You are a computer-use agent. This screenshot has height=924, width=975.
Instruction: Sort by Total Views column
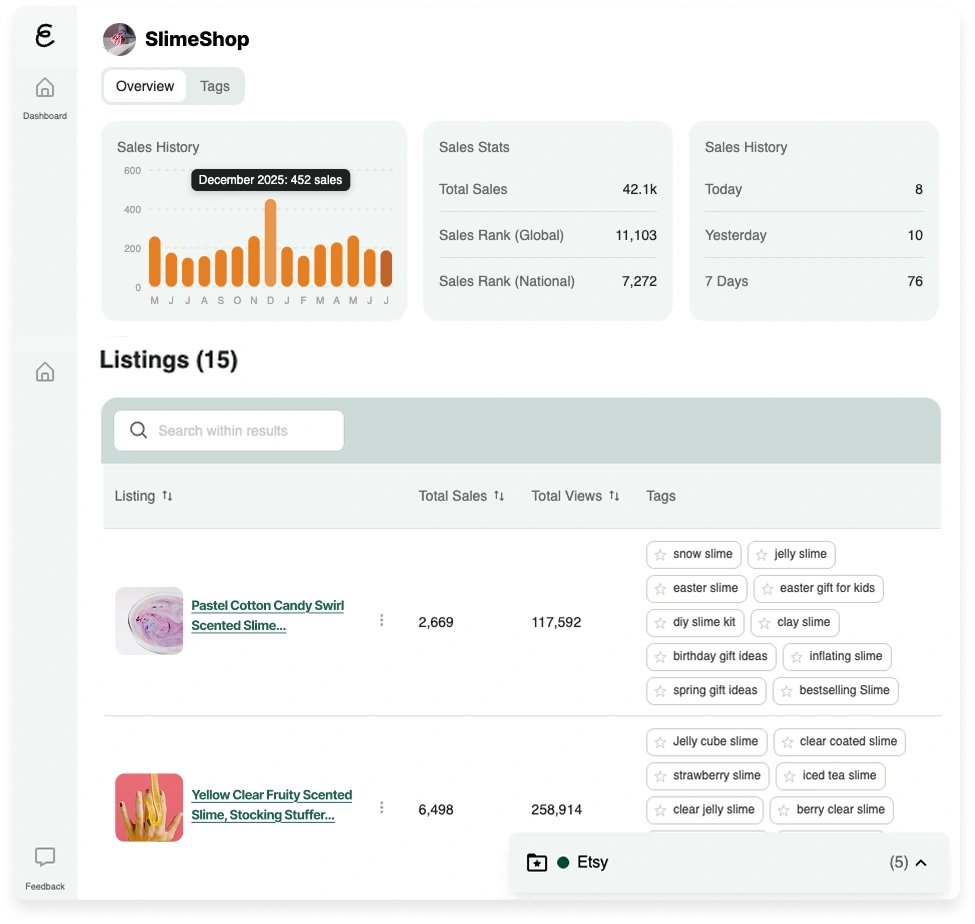[x=614, y=496]
